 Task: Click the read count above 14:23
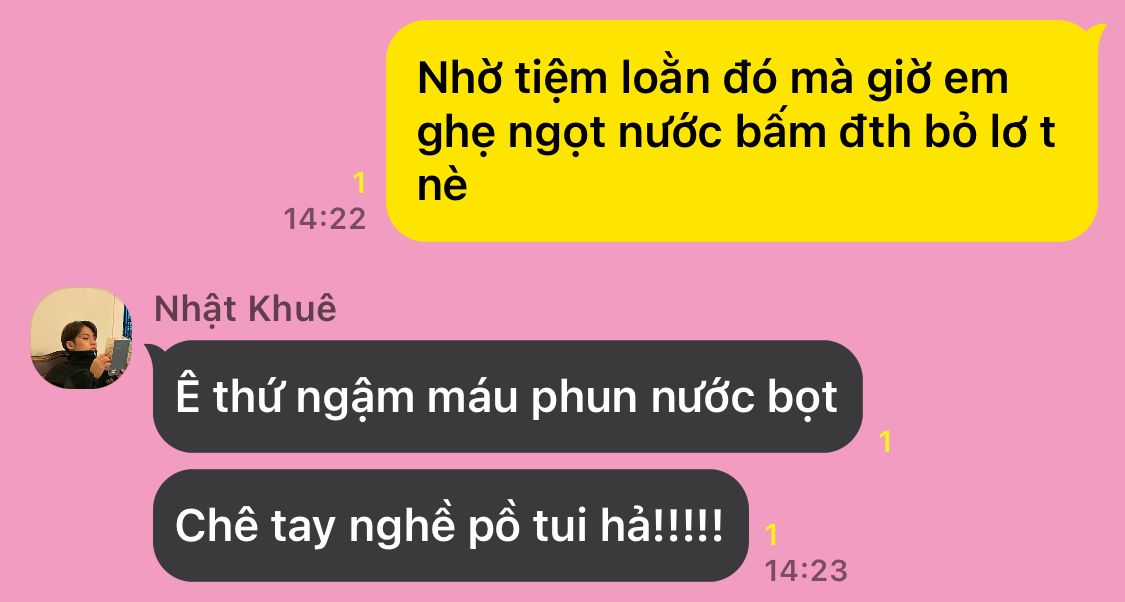[771, 535]
